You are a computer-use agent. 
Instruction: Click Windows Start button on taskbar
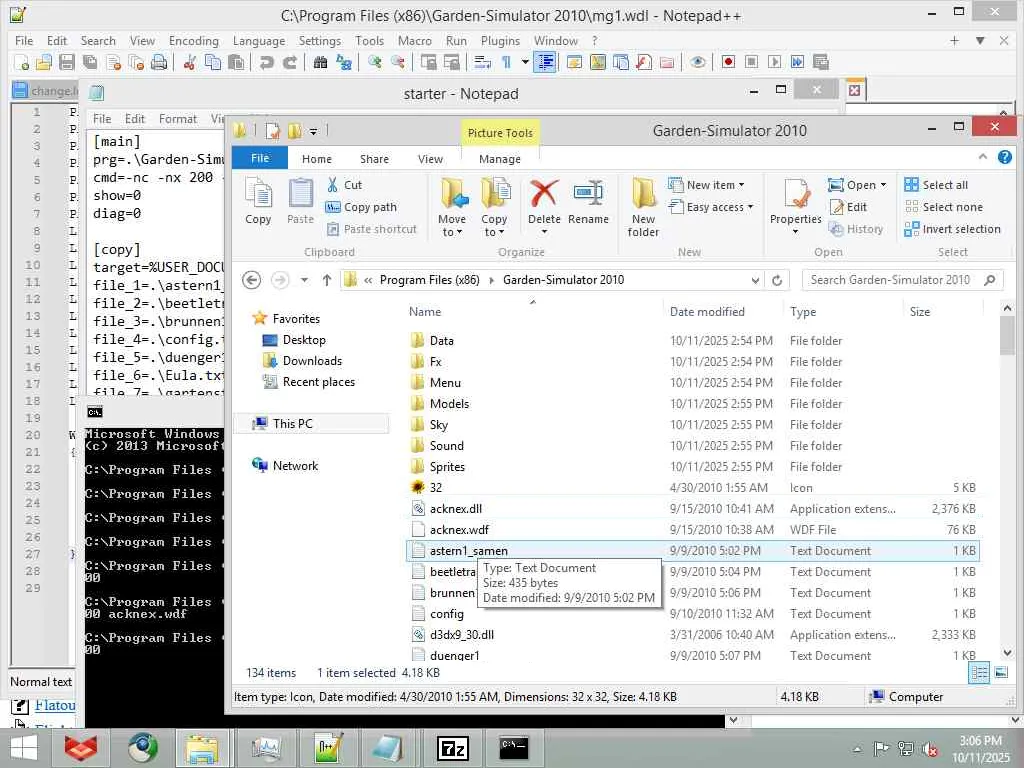pos(24,748)
